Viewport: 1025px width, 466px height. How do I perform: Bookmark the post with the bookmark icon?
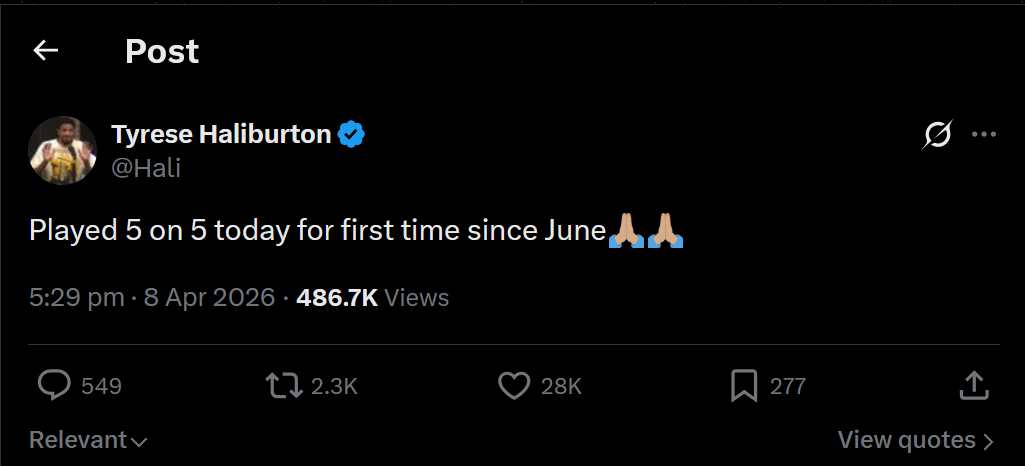tap(744, 386)
